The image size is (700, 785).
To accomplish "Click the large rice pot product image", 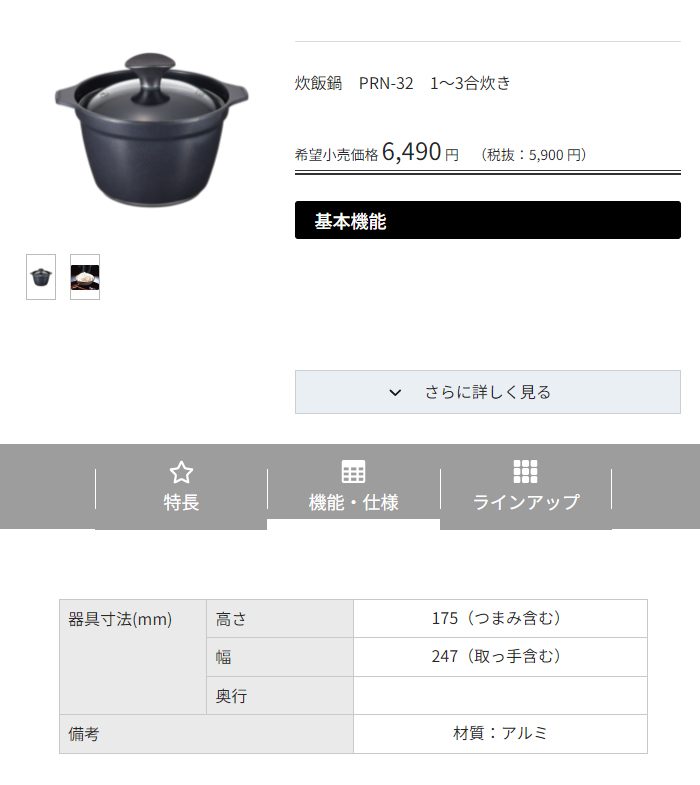I will [152, 130].
